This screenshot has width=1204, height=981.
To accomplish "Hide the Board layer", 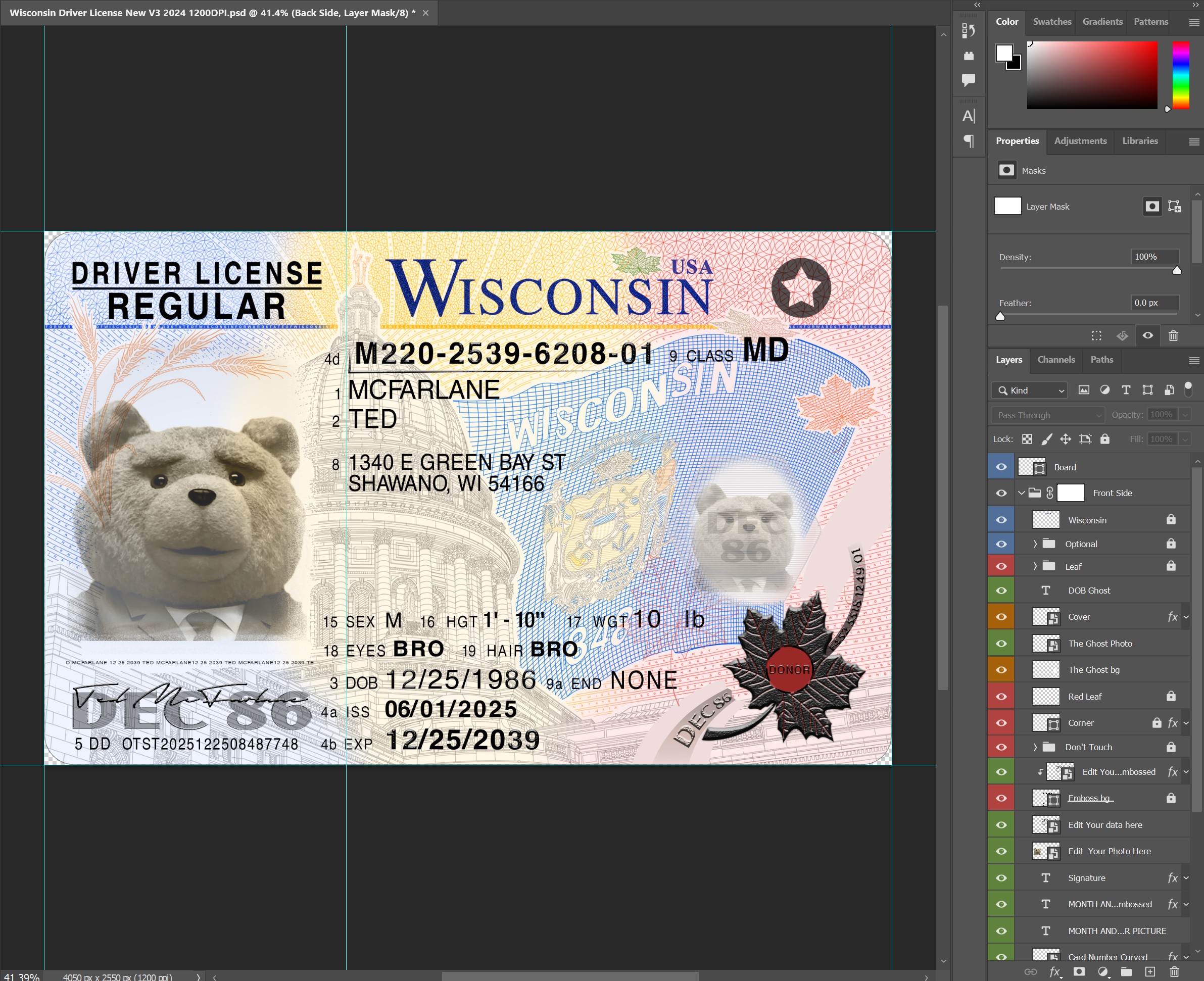I will (x=1001, y=467).
